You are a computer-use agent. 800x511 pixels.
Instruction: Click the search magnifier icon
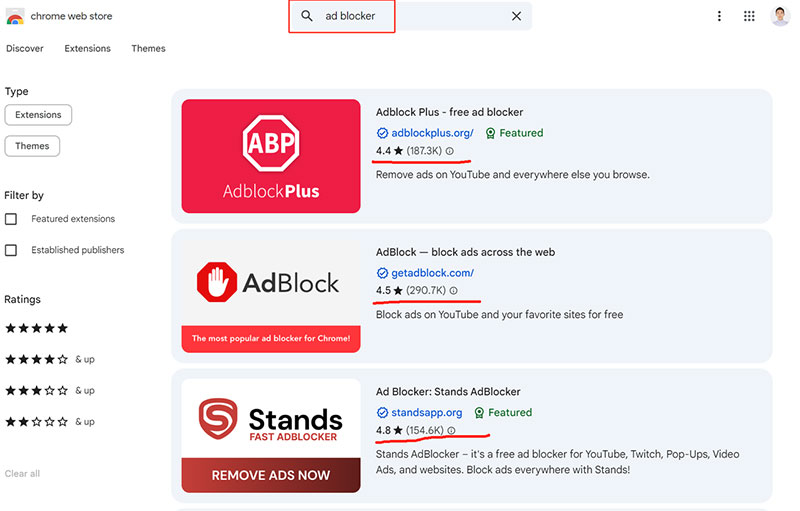pos(307,16)
